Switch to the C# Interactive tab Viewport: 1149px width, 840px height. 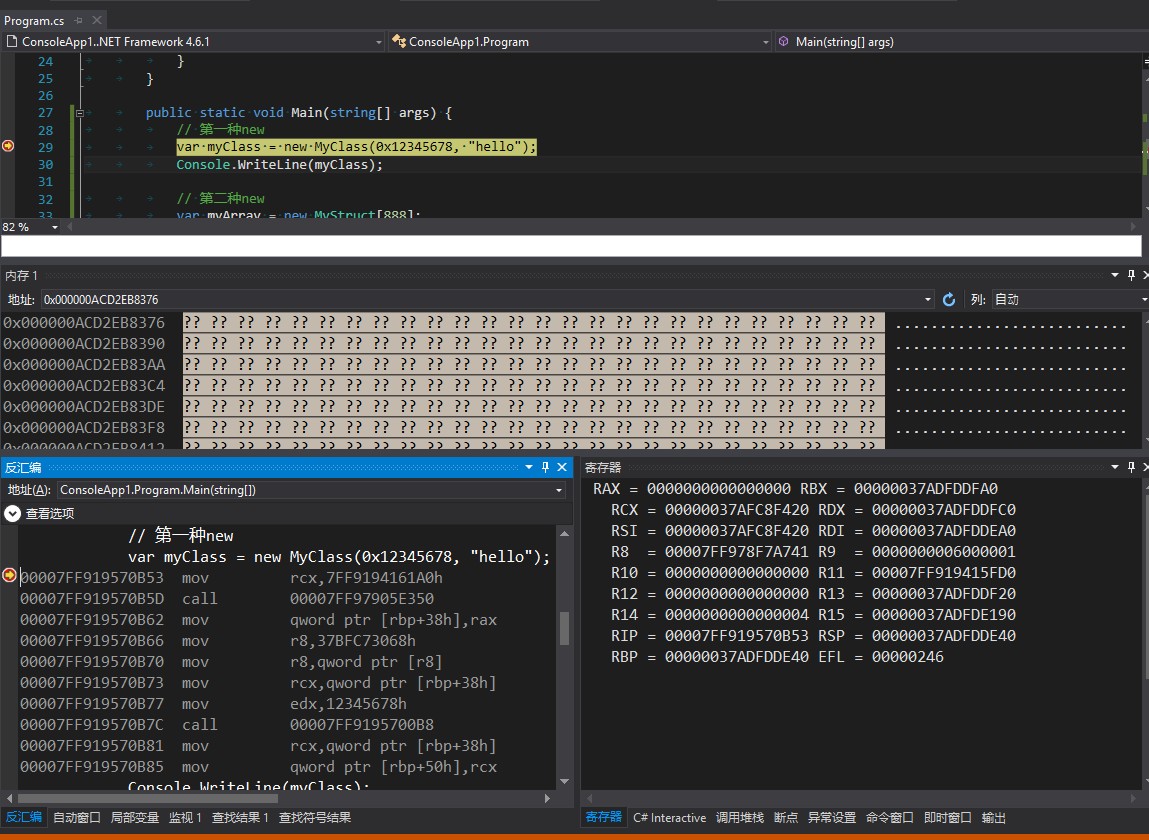[670, 817]
